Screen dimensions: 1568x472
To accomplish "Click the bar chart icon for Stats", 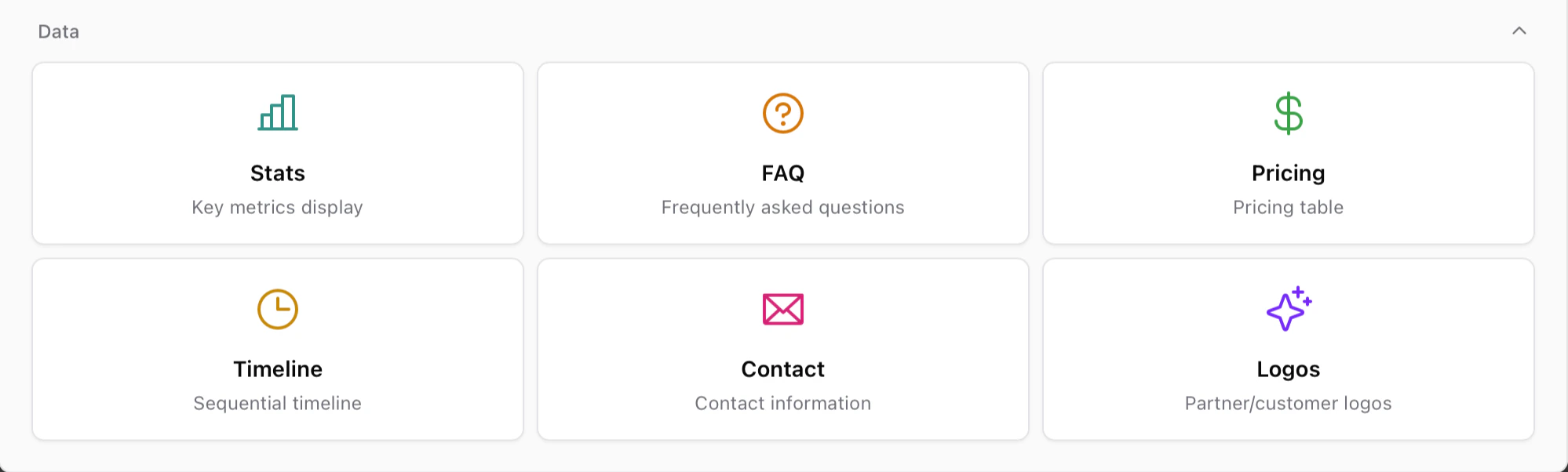I will click(x=278, y=112).
